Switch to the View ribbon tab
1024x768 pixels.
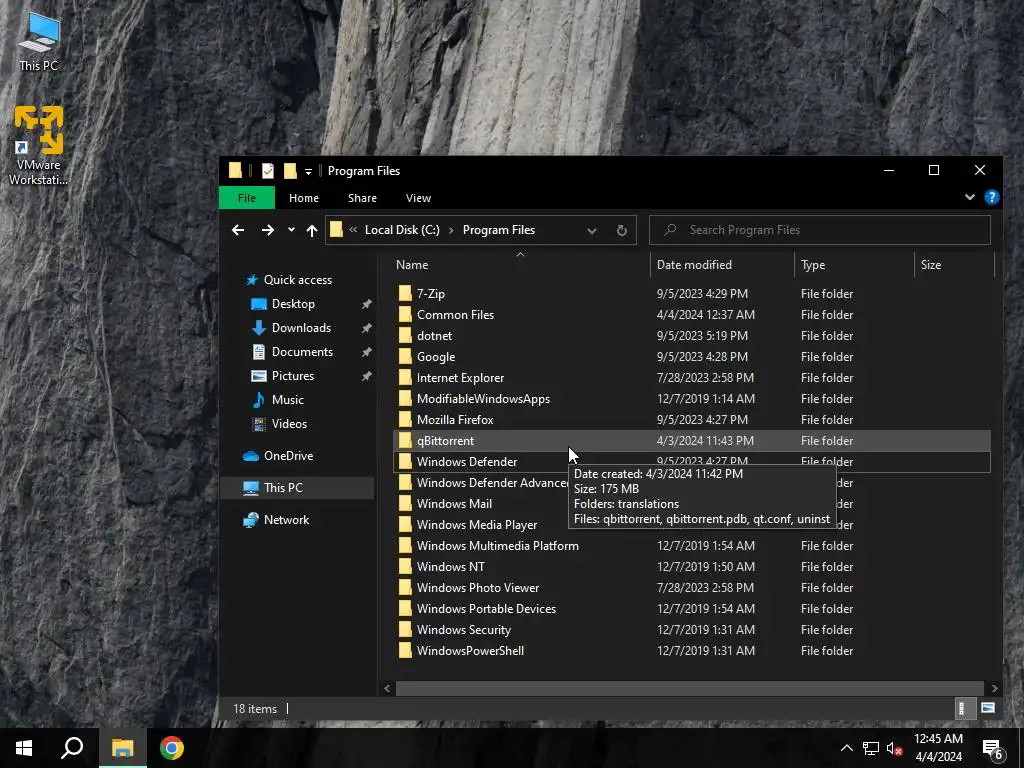tap(418, 198)
